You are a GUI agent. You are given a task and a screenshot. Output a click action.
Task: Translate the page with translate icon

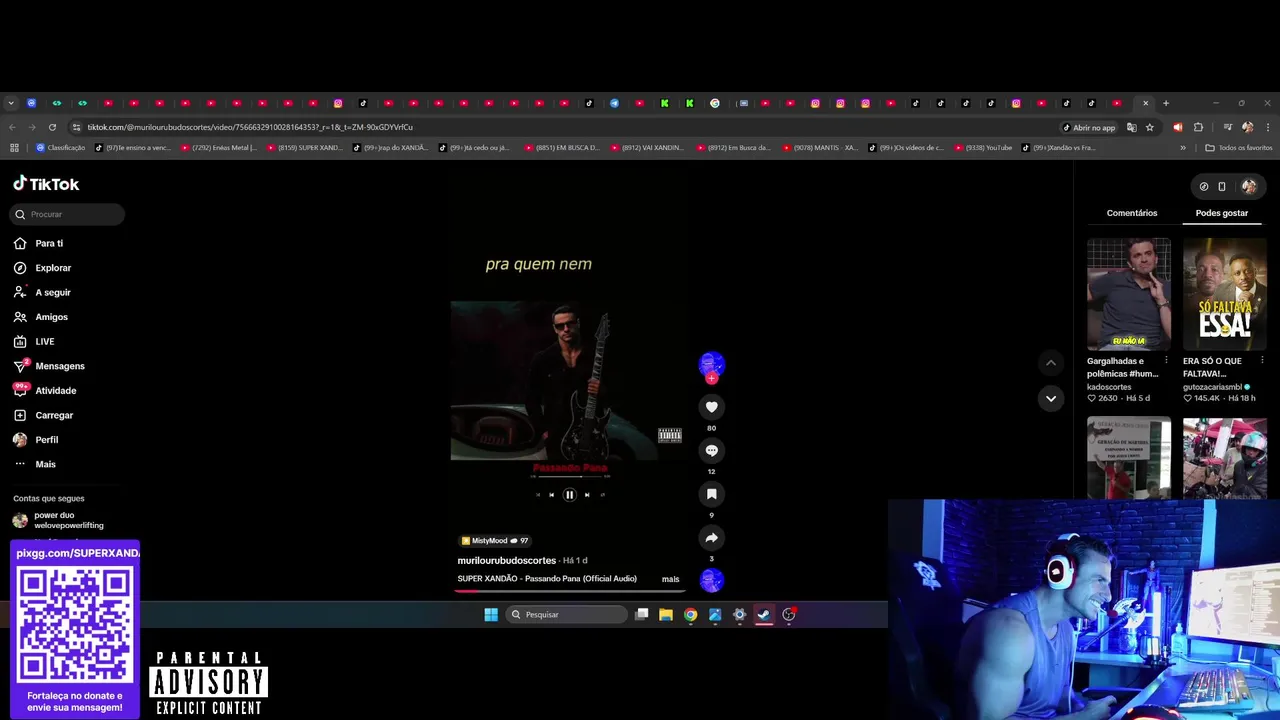pyautogui.click(x=1132, y=127)
